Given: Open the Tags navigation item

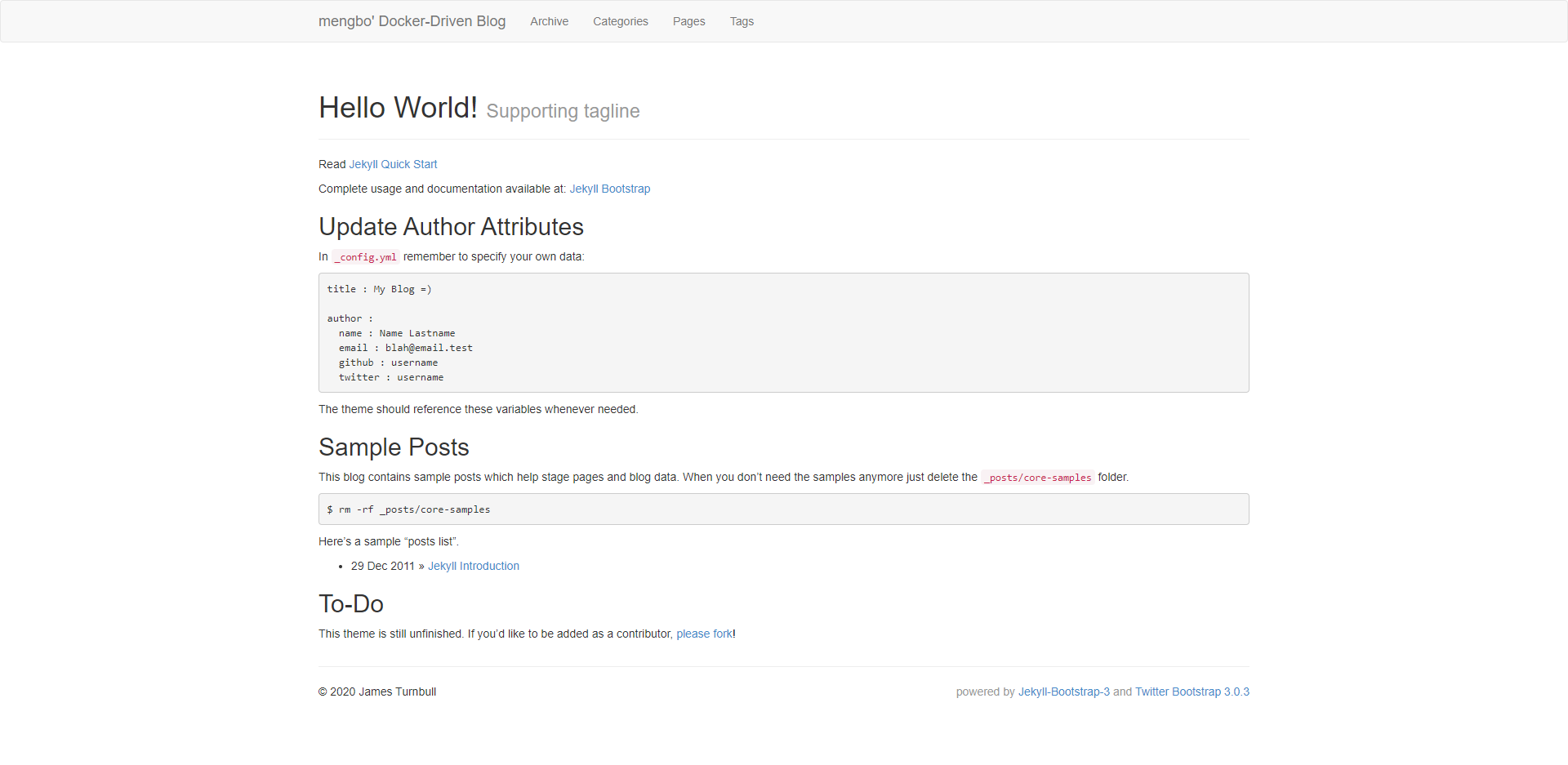Looking at the screenshot, I should (742, 21).
